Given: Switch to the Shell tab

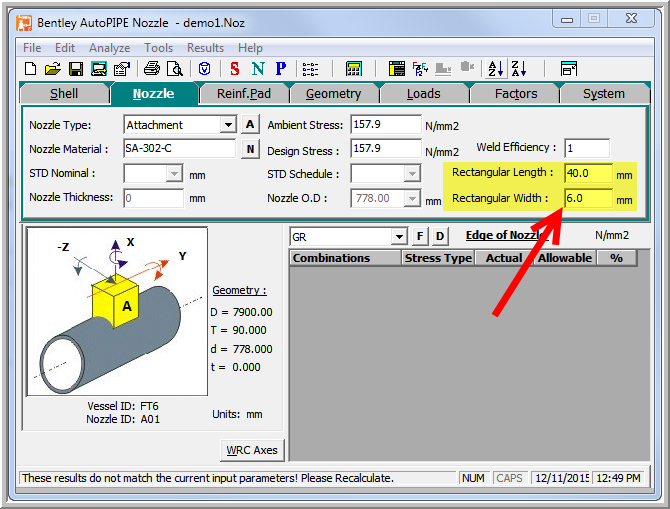Looking at the screenshot, I should tap(64, 94).
